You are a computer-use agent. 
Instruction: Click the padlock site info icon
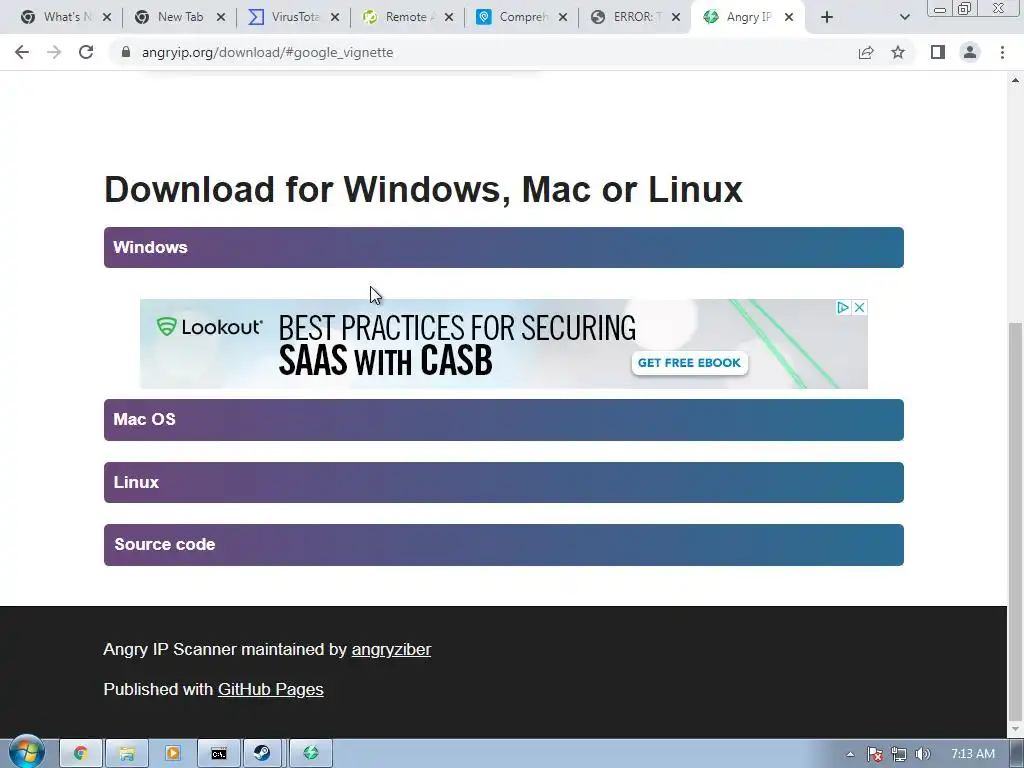126,52
